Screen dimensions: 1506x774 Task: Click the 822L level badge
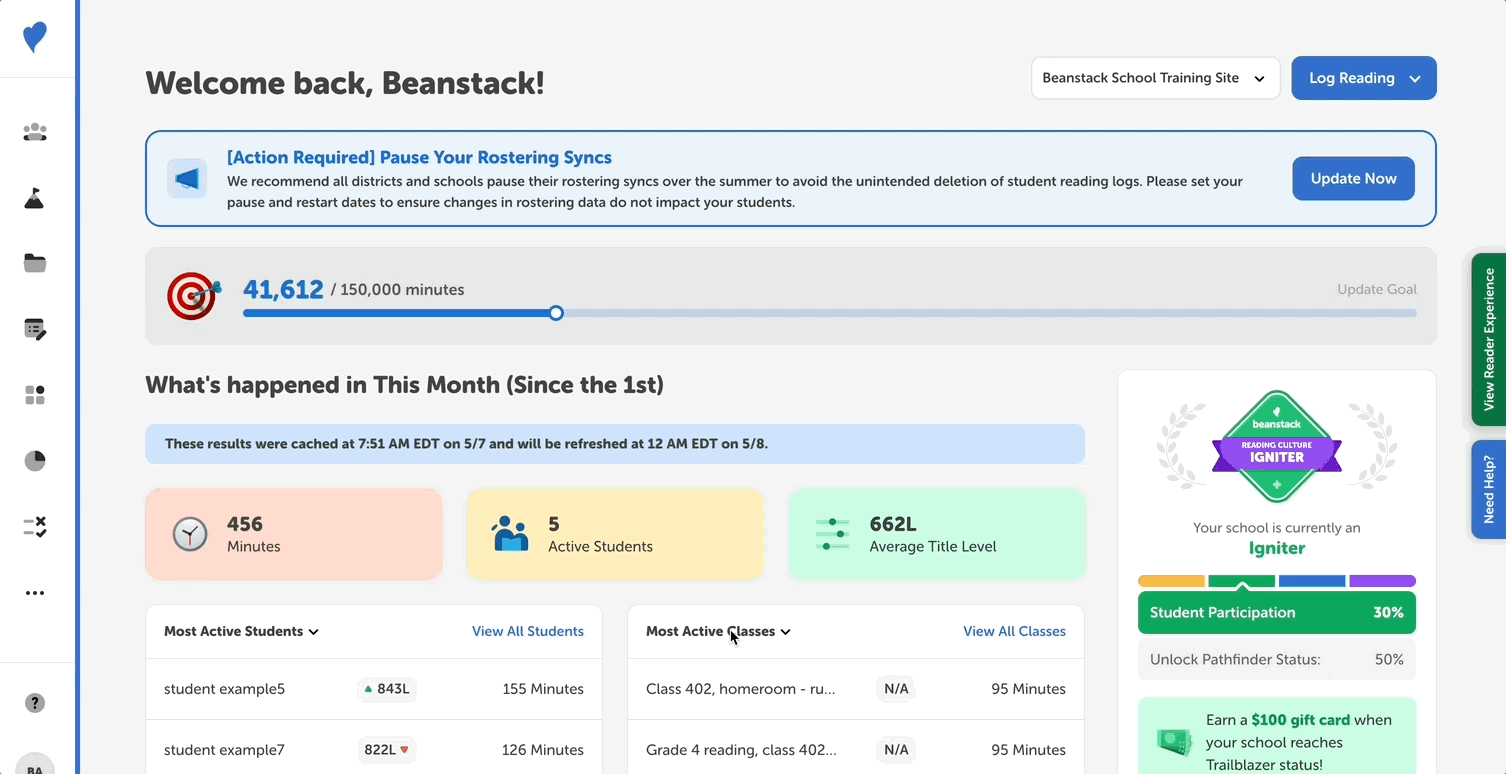pos(386,750)
